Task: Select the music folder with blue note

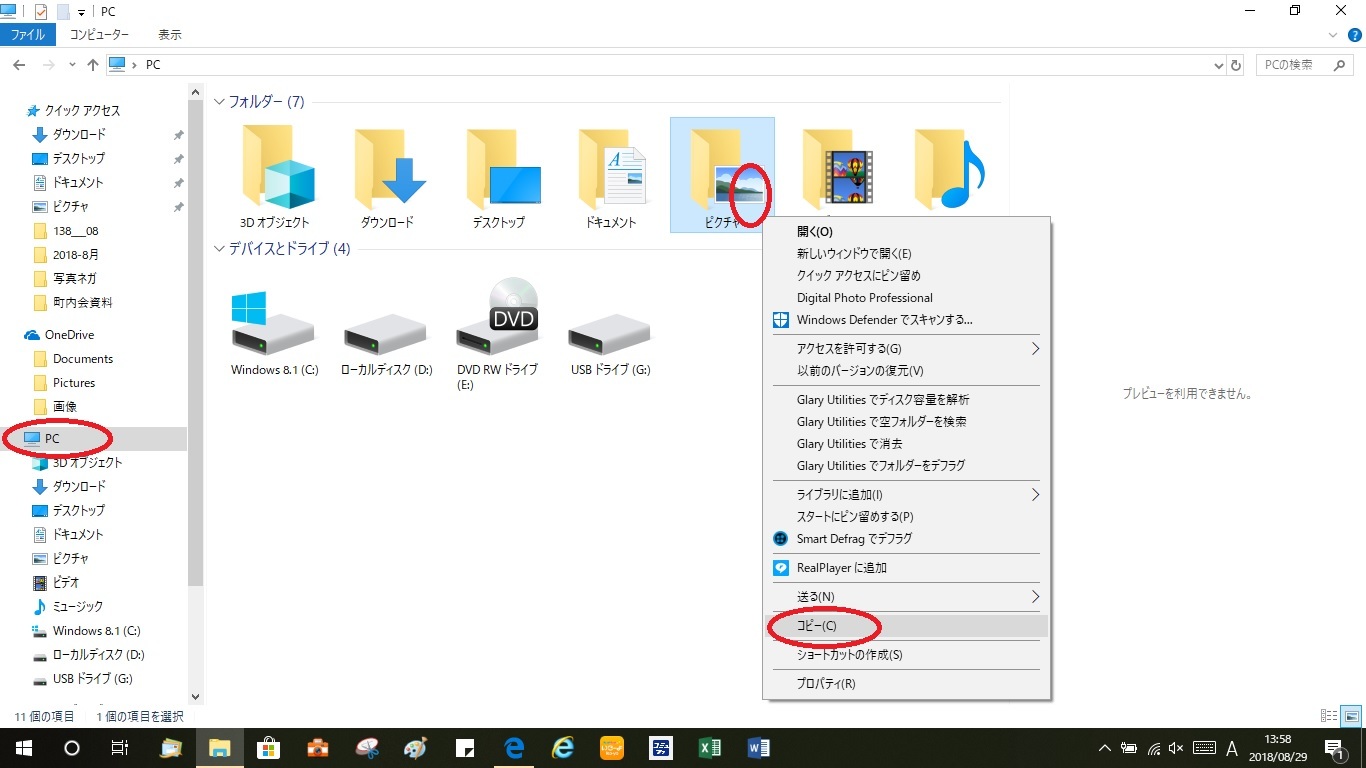Action: coord(950,168)
